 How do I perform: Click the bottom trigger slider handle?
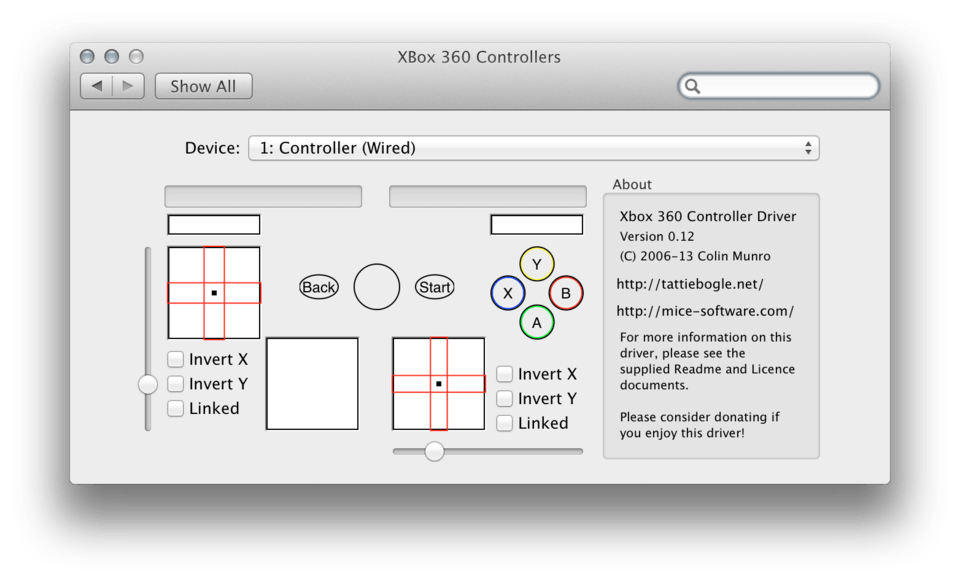click(434, 451)
